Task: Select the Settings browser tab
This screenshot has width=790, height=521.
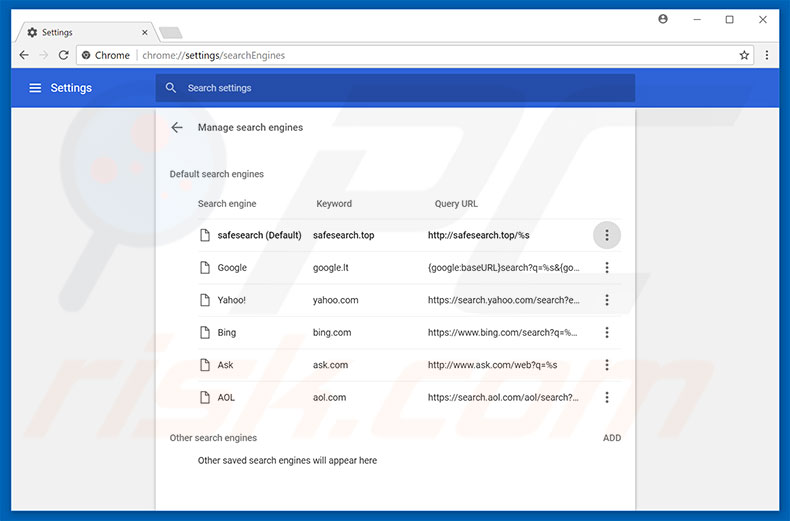Action: click(86, 32)
